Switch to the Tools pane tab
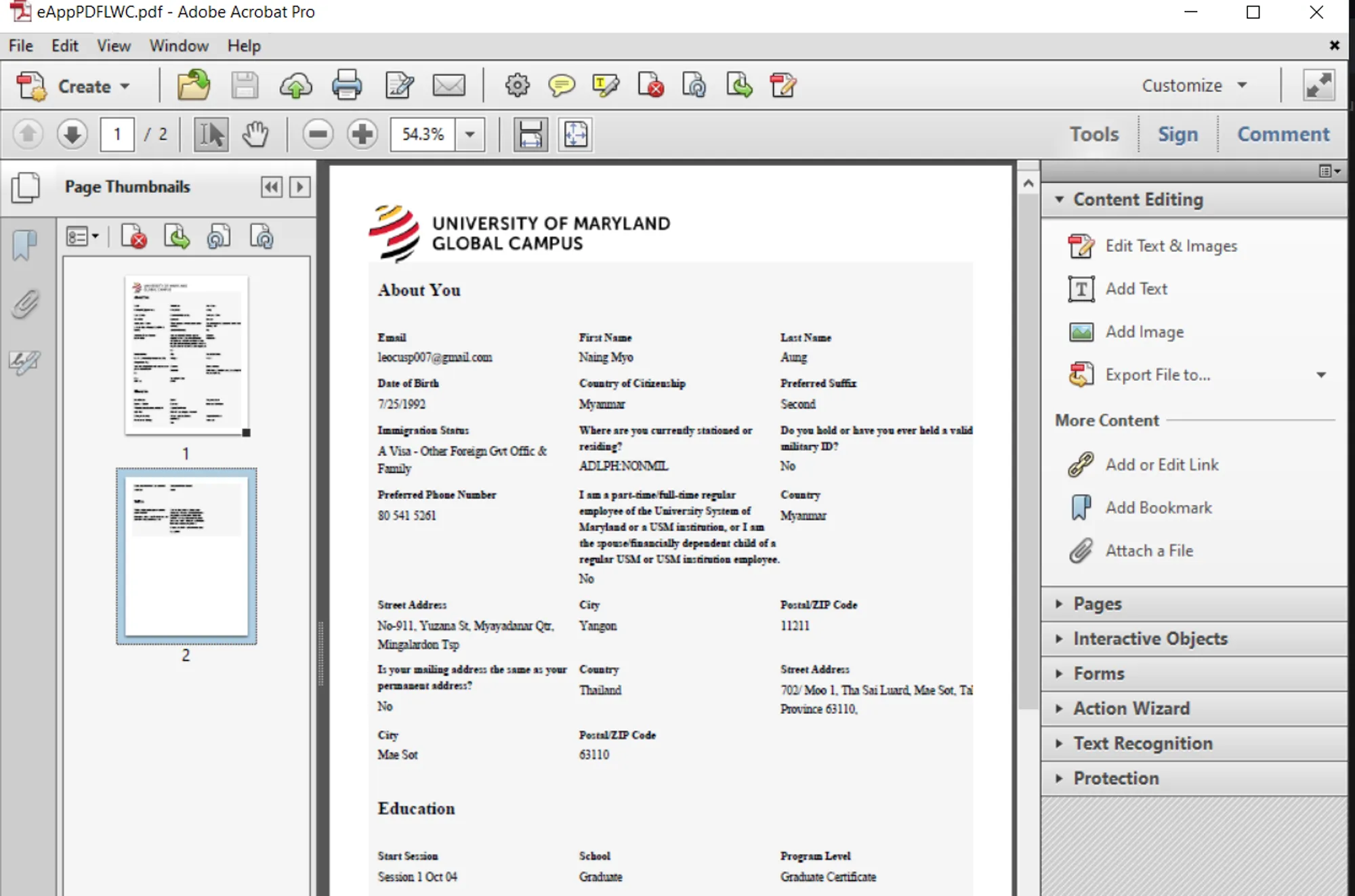Image resolution: width=1355 pixels, height=896 pixels. [x=1094, y=134]
